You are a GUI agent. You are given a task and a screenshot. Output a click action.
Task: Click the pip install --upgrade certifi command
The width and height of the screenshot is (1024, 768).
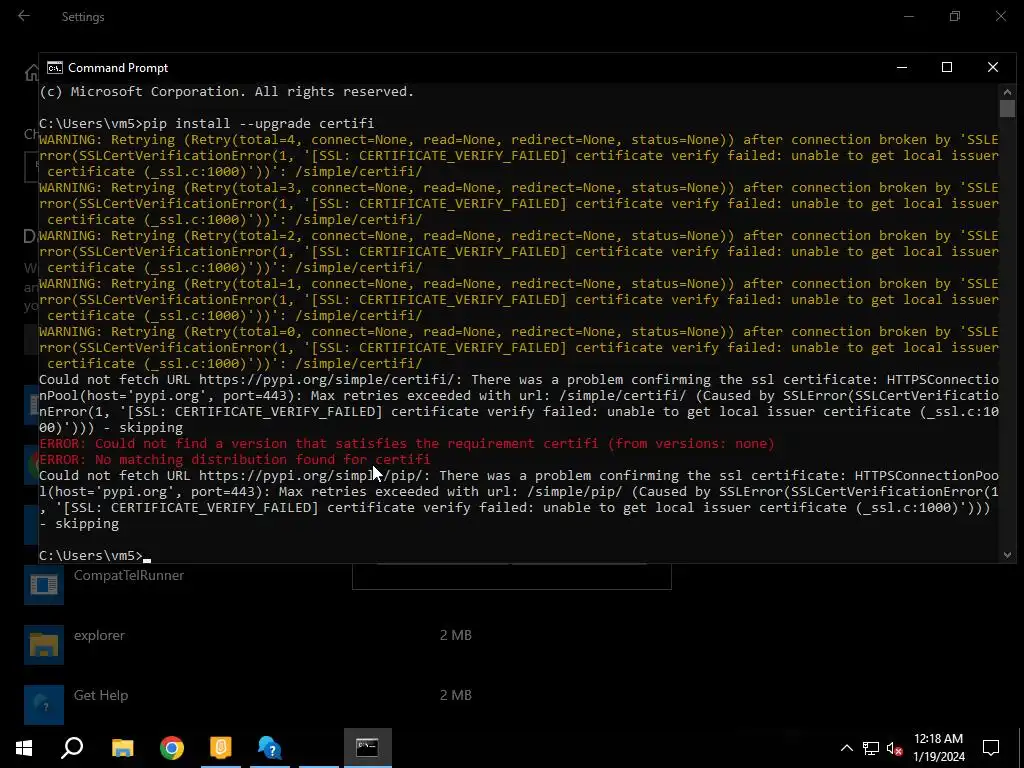click(259, 123)
